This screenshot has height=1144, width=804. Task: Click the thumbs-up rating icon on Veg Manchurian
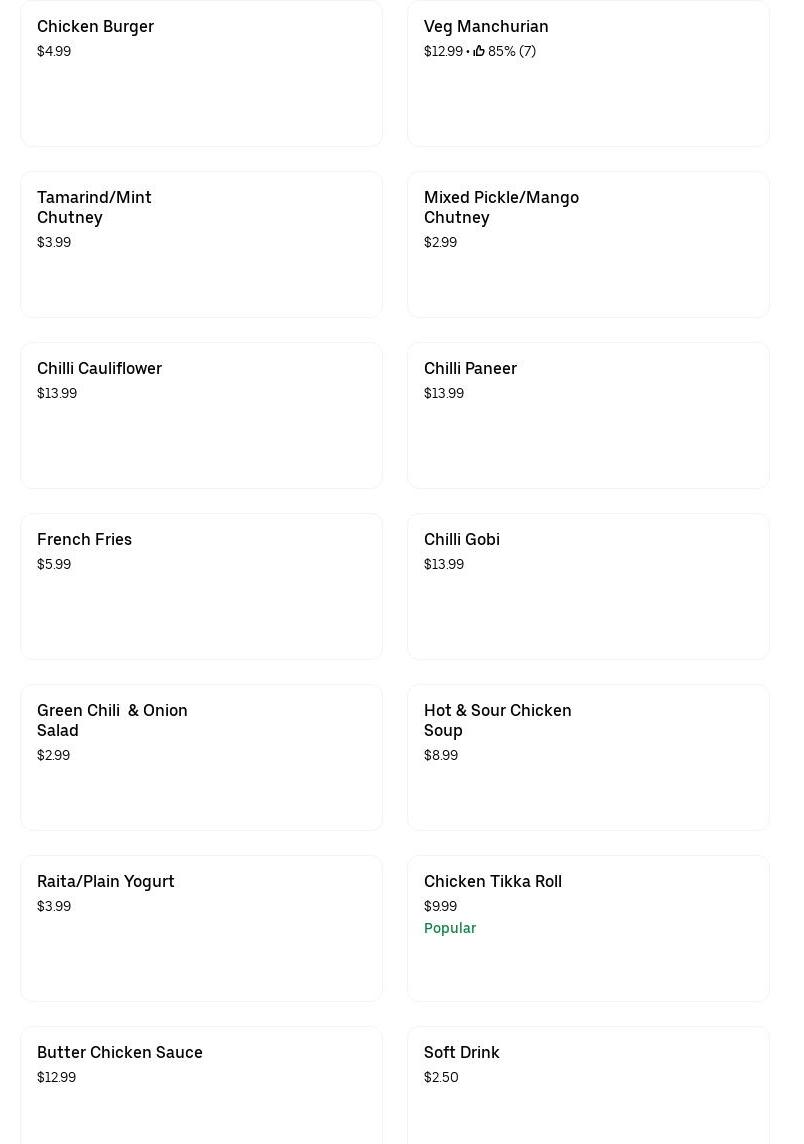479,51
